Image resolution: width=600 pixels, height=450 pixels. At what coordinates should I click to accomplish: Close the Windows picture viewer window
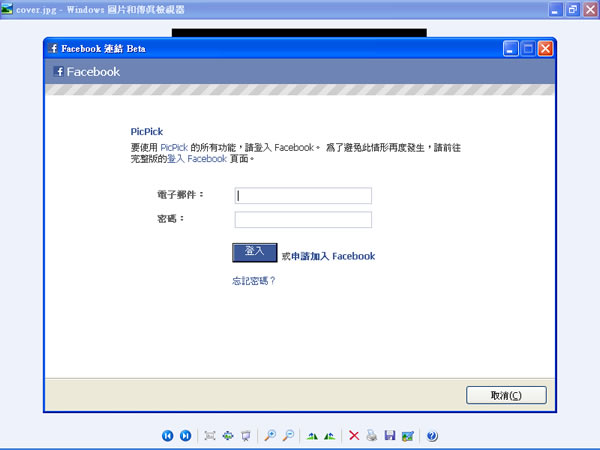tap(590, 9)
